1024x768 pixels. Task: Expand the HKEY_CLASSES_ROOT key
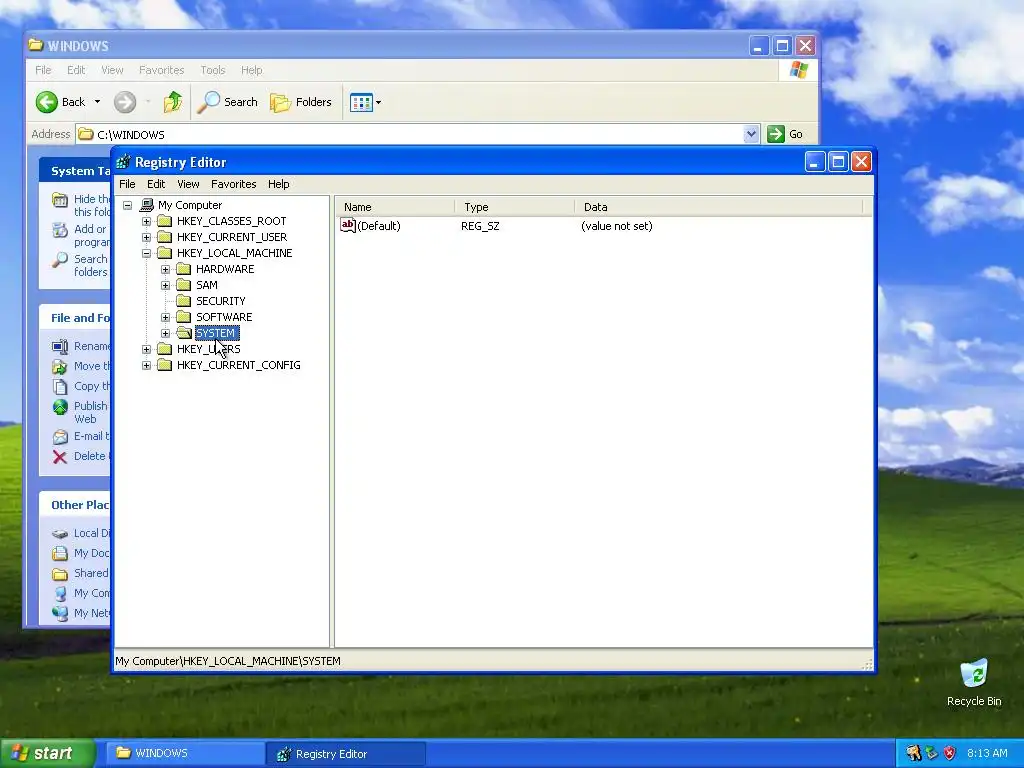click(146, 221)
